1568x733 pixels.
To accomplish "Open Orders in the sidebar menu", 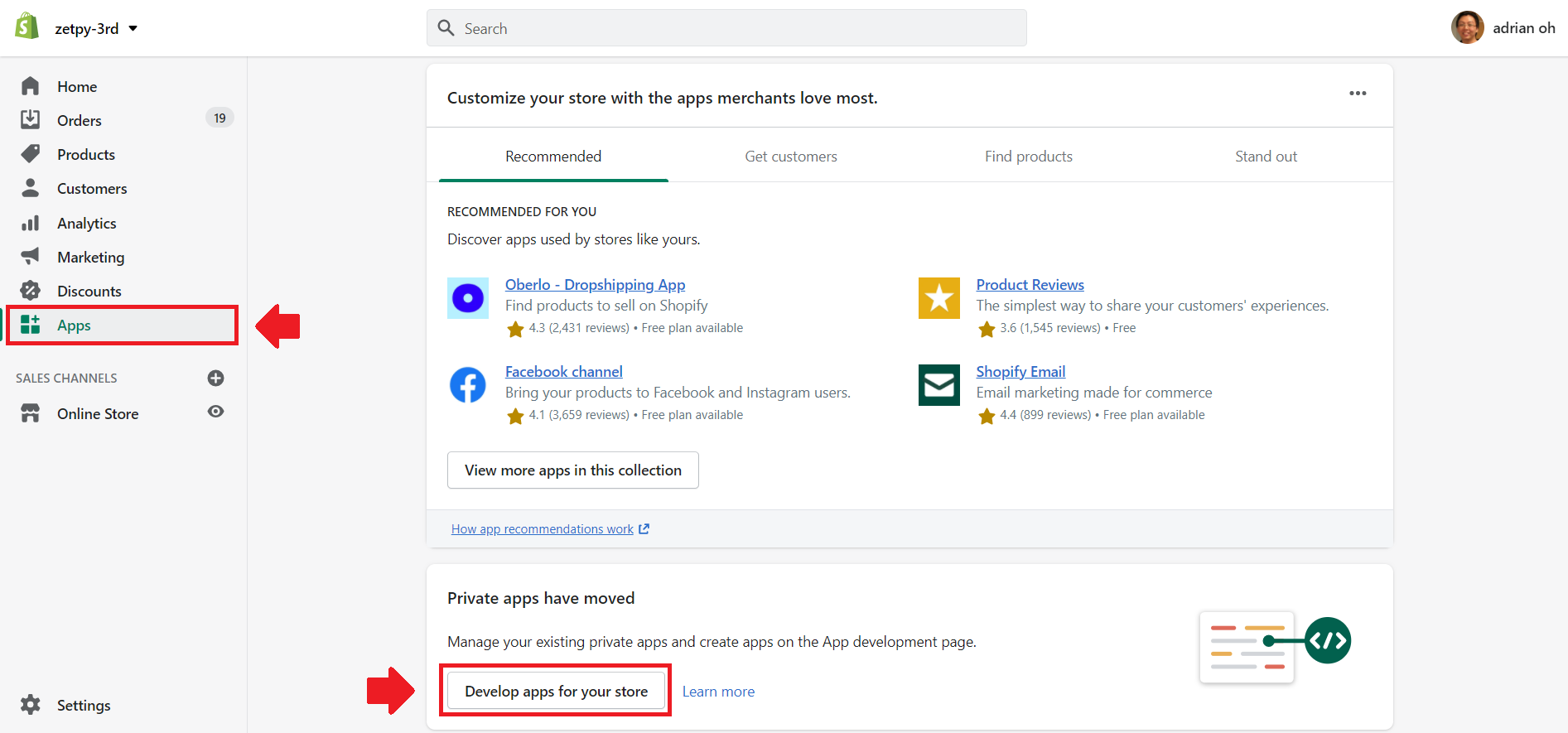I will pos(80,121).
